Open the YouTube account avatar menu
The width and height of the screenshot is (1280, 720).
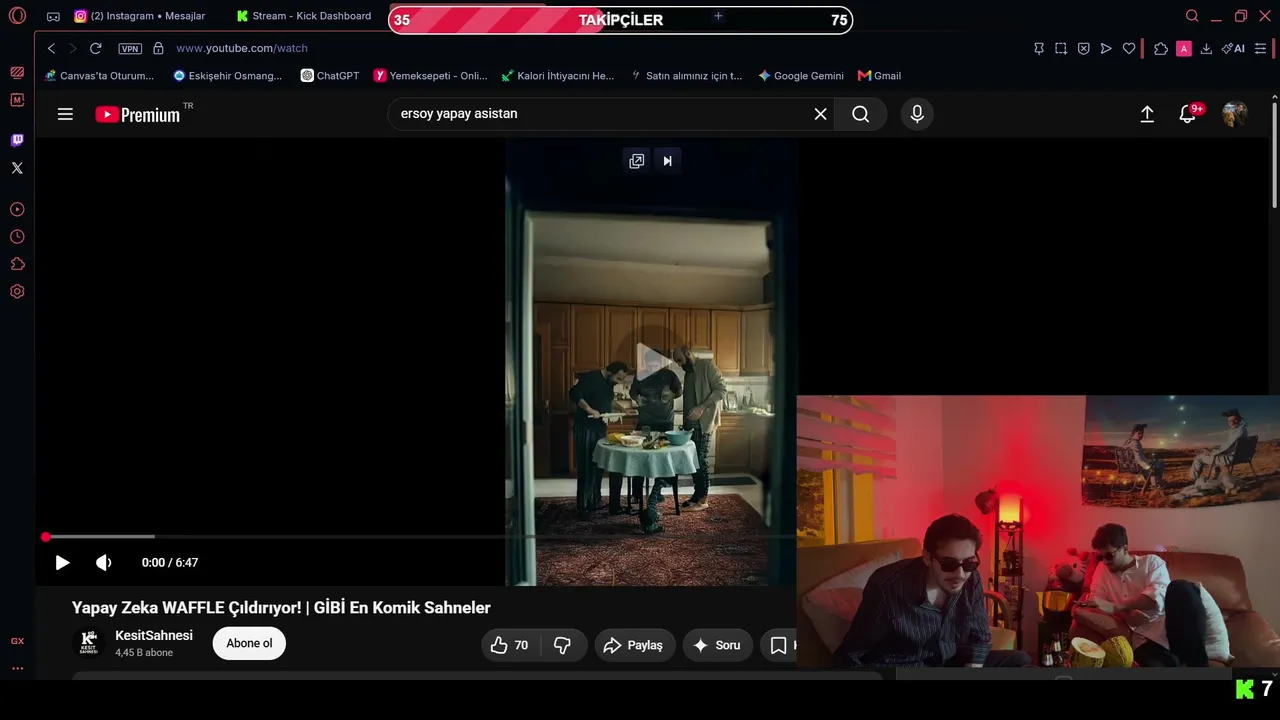tap(1234, 114)
